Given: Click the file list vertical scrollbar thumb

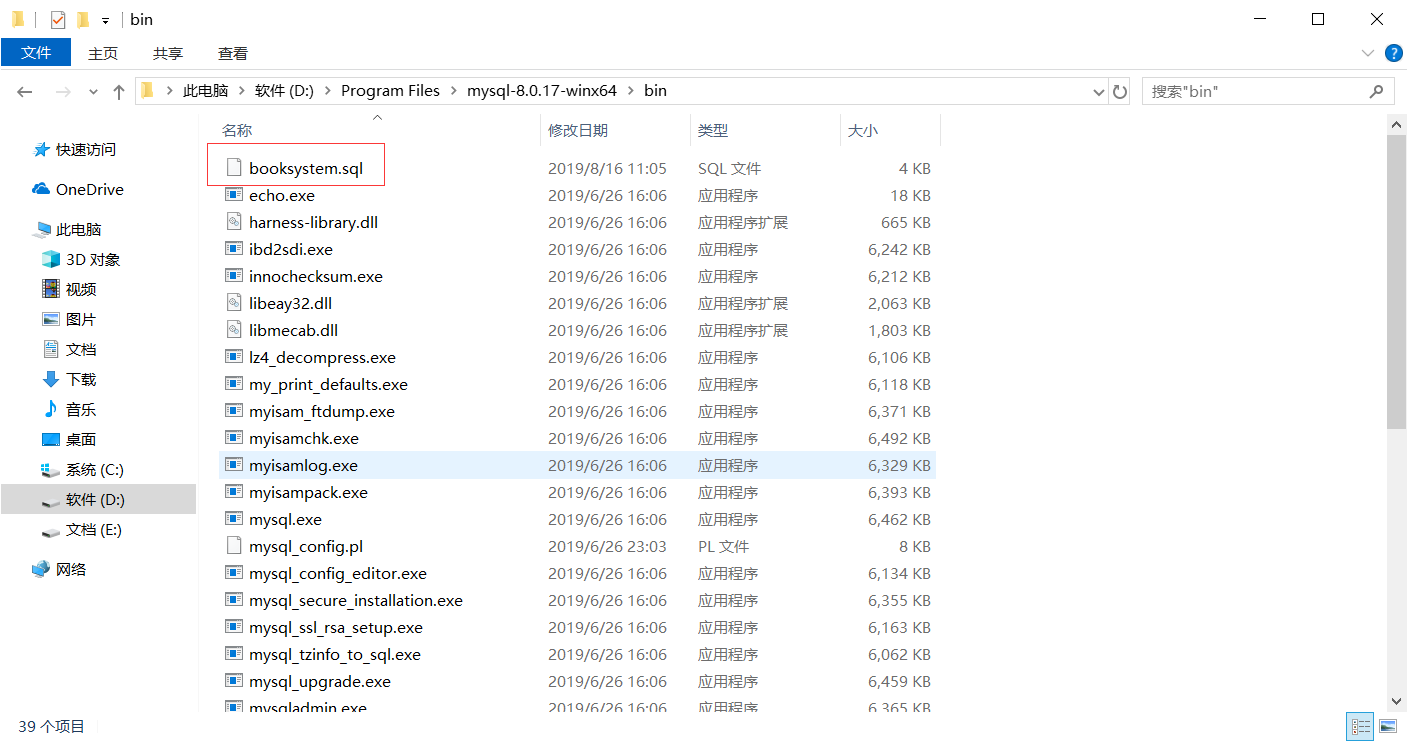Looking at the screenshot, I should pos(1397,281).
